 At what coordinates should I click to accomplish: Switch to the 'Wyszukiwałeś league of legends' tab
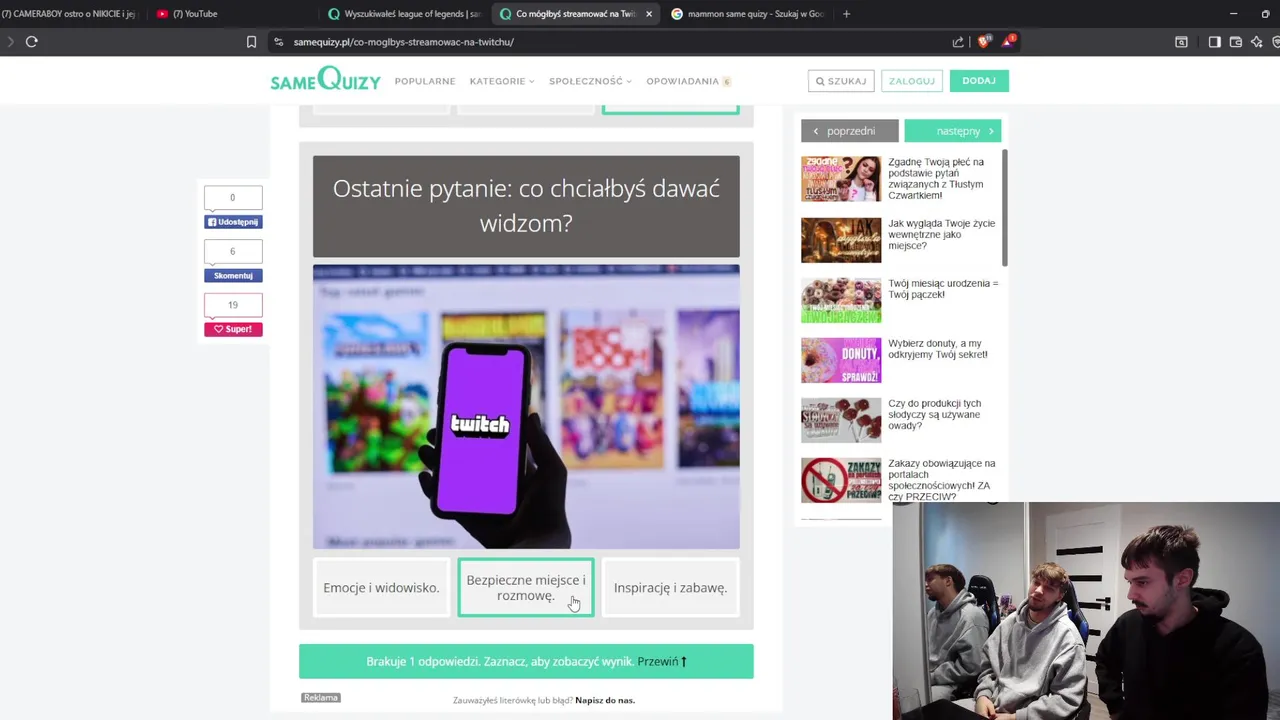(x=405, y=14)
